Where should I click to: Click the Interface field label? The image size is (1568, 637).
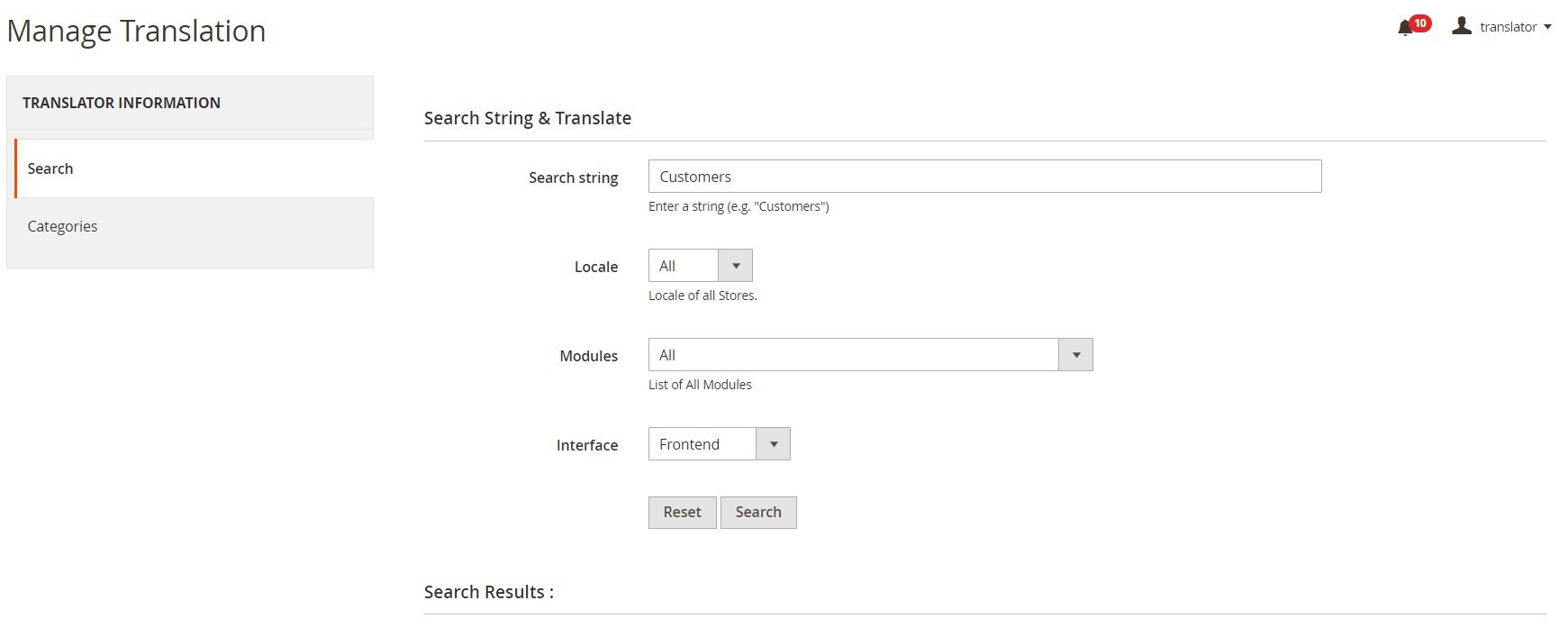(587, 446)
